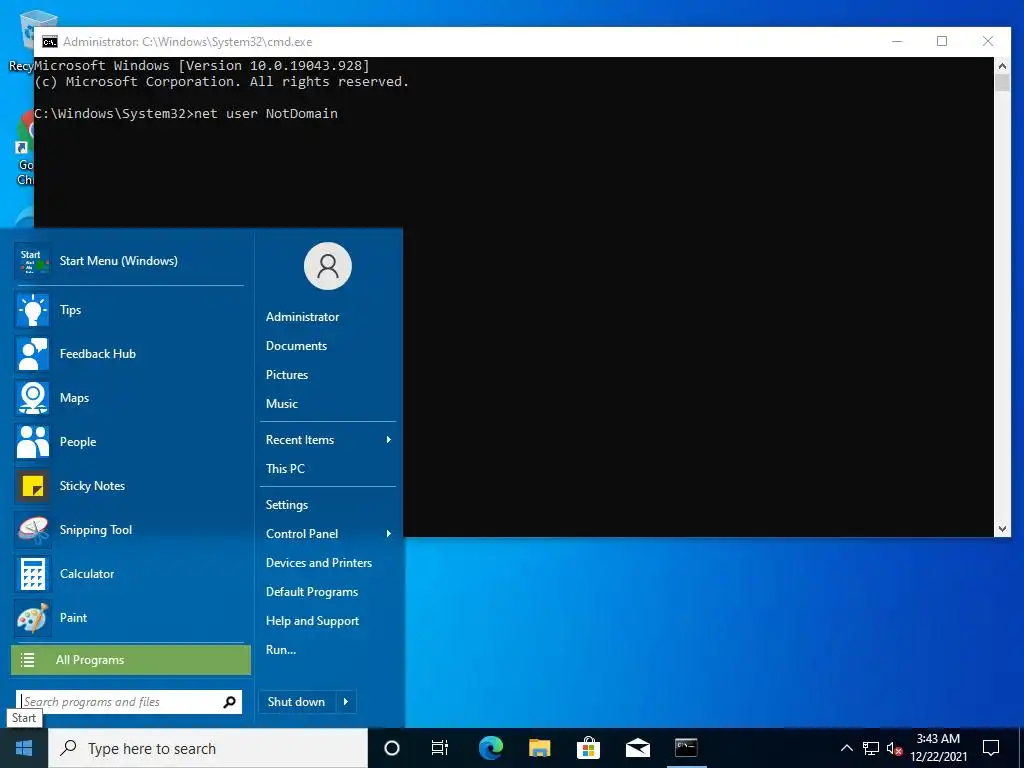Image resolution: width=1024 pixels, height=768 pixels.
Task: Expand All Programs list
Action: tap(131, 660)
